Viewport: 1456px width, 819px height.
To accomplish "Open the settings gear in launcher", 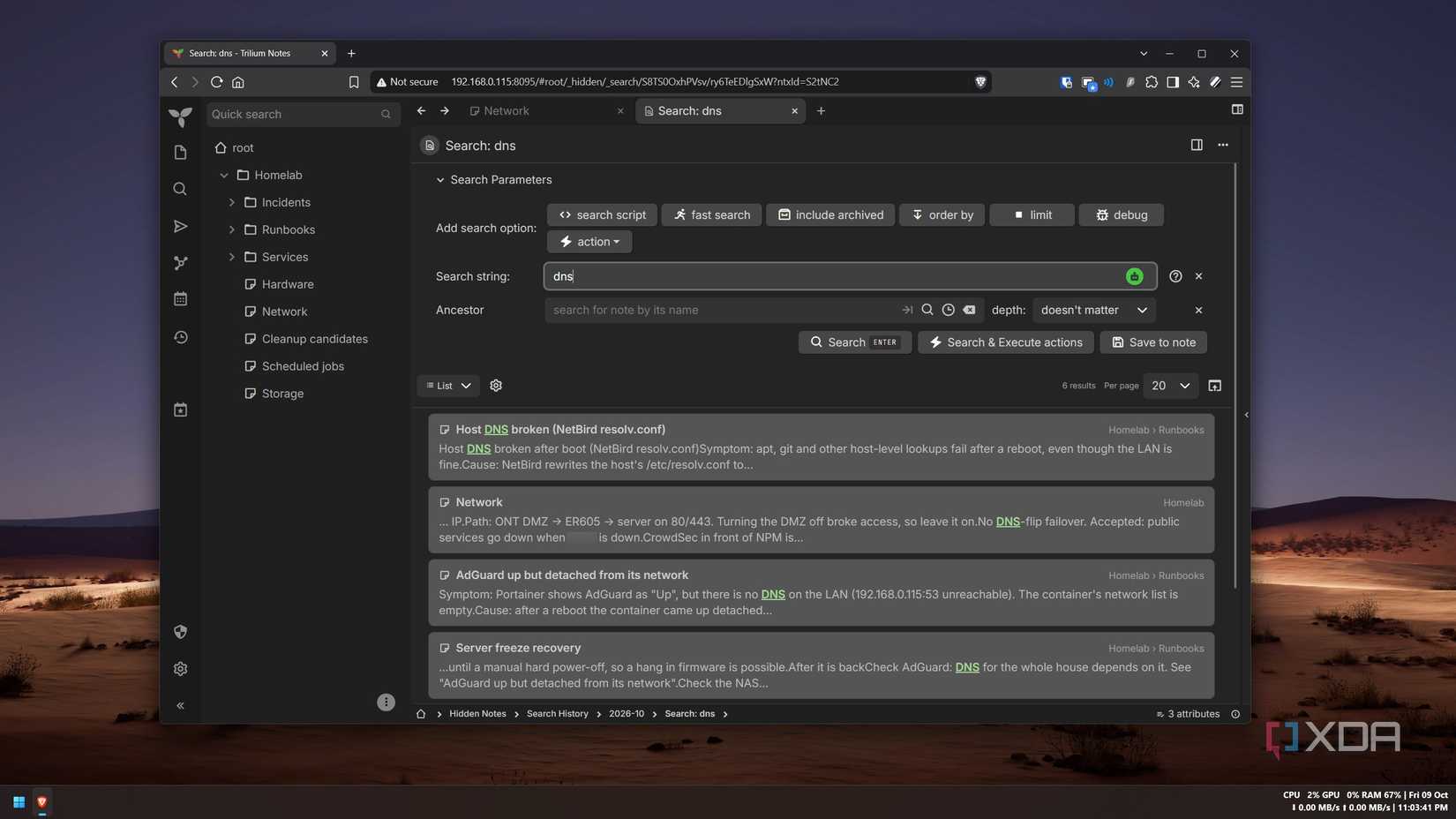I will click(x=180, y=669).
